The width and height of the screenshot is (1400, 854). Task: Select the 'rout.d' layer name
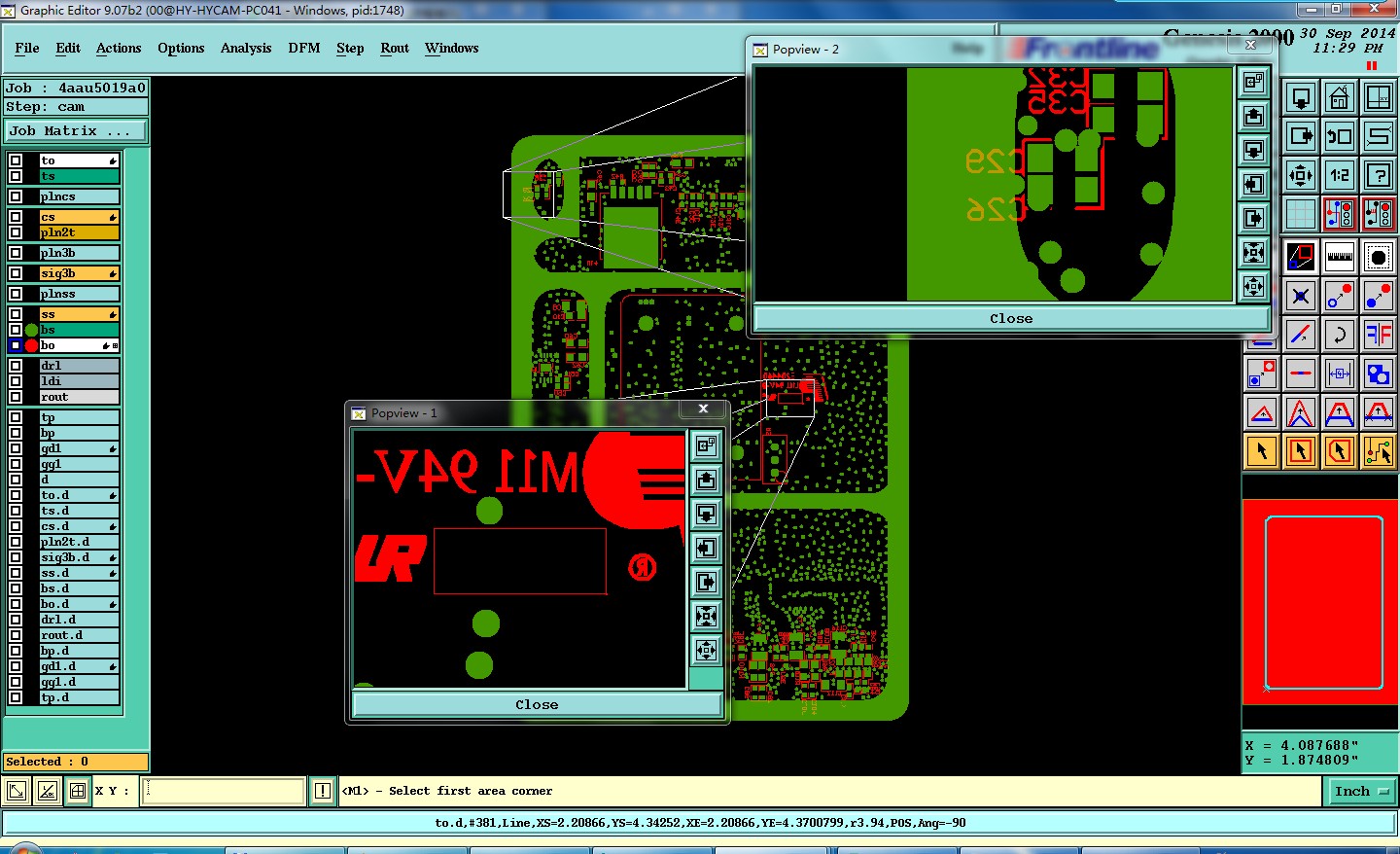79,635
